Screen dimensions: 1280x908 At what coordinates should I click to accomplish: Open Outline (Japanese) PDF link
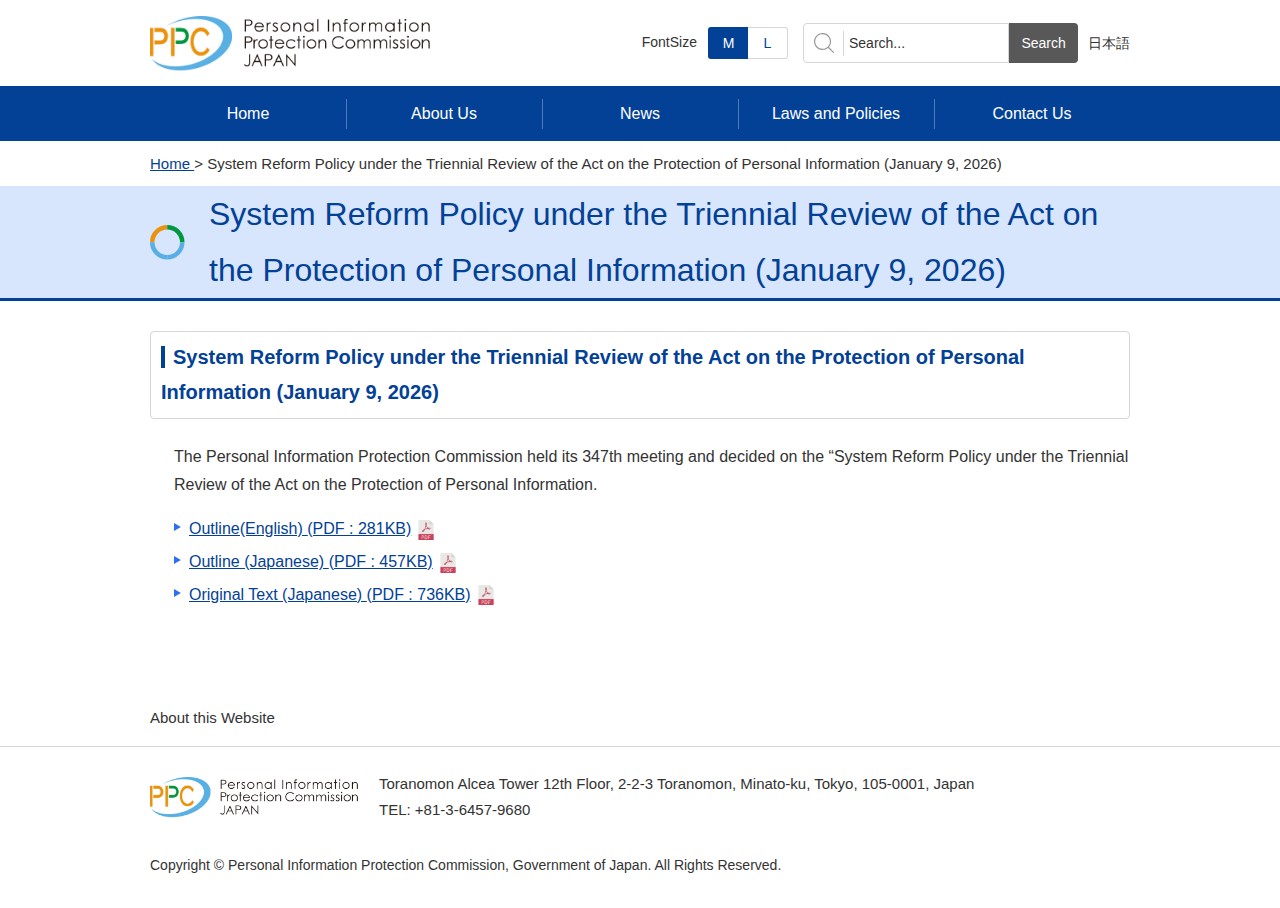[x=311, y=562]
